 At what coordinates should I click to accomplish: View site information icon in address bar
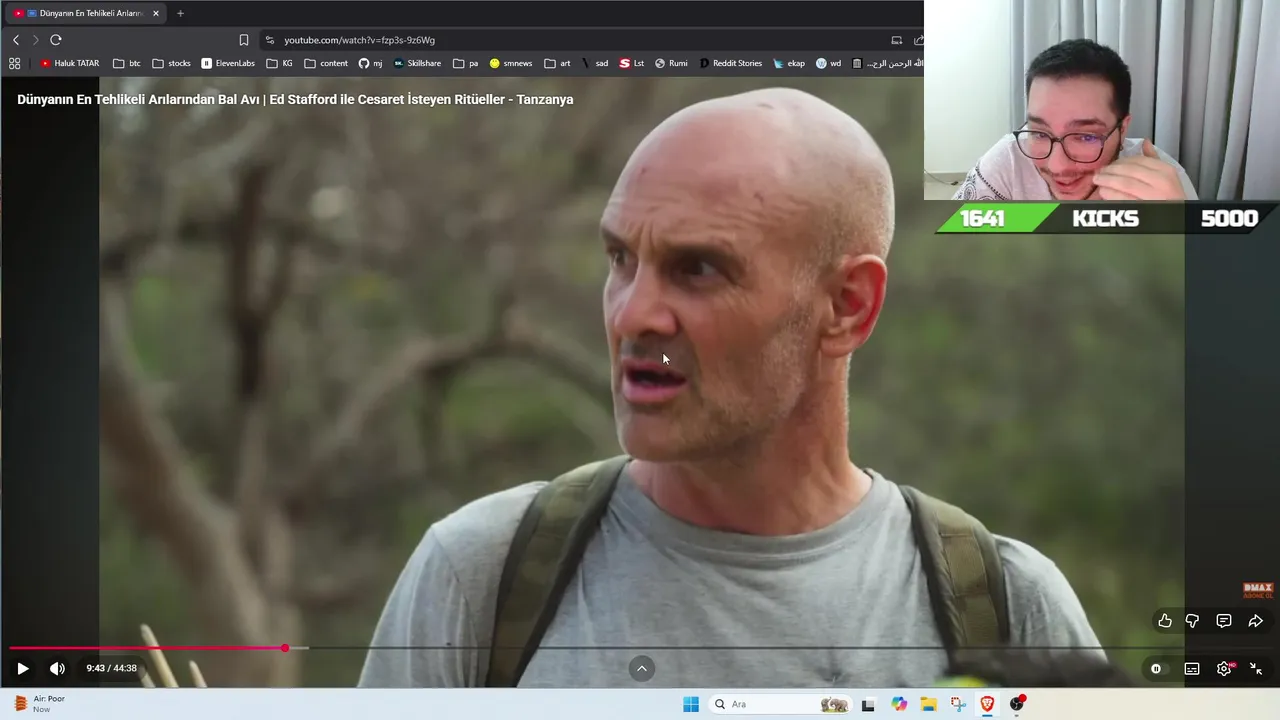tap(269, 40)
